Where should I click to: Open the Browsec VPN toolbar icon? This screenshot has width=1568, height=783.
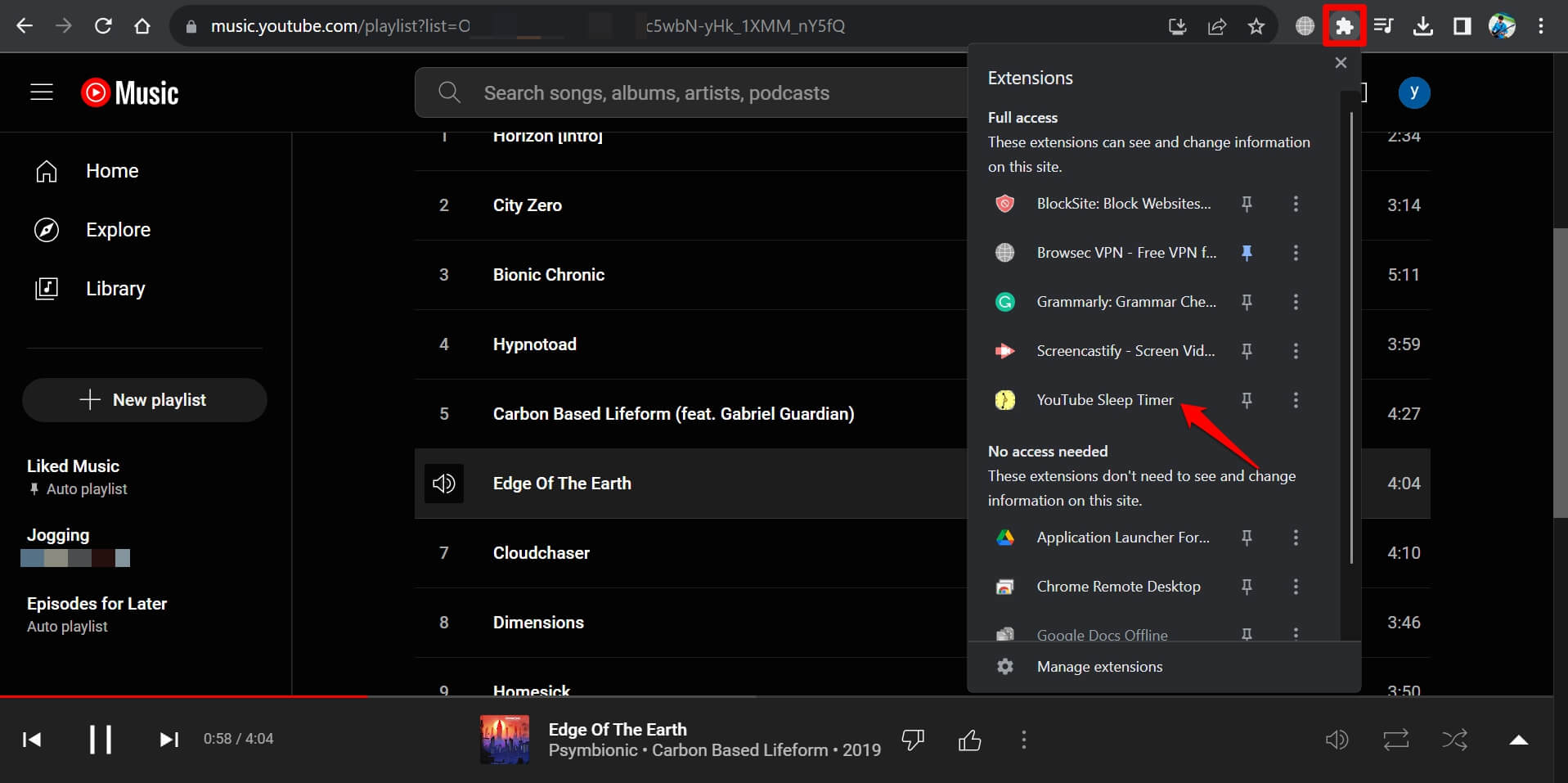(1305, 26)
